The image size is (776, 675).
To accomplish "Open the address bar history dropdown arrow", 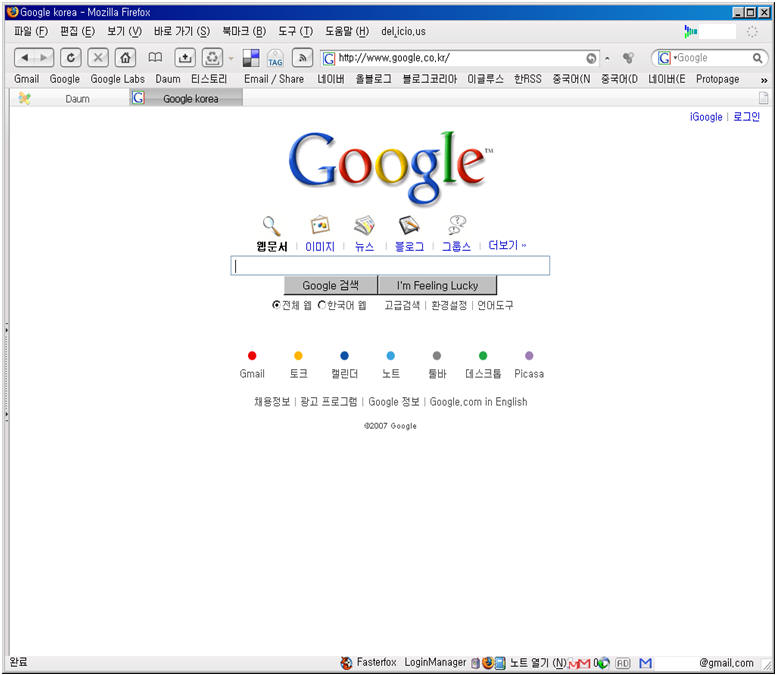I will (x=607, y=58).
